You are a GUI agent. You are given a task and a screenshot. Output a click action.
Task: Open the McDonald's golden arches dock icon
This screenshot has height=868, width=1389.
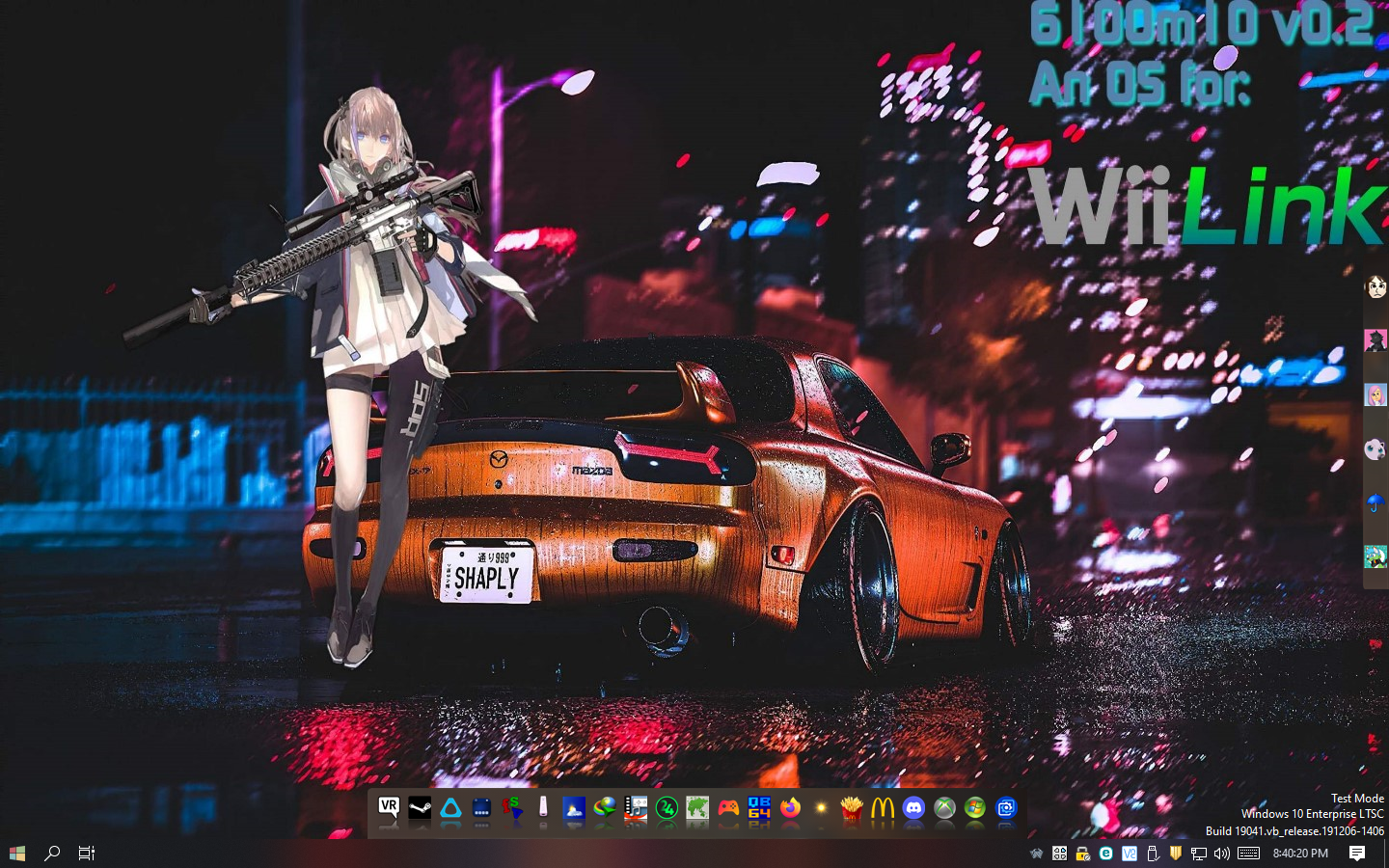tap(883, 808)
